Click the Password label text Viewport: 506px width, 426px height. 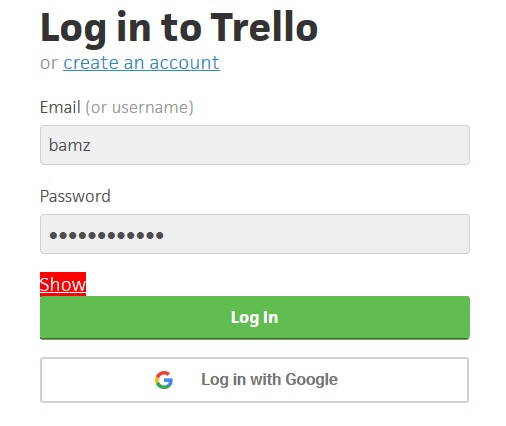tap(75, 196)
